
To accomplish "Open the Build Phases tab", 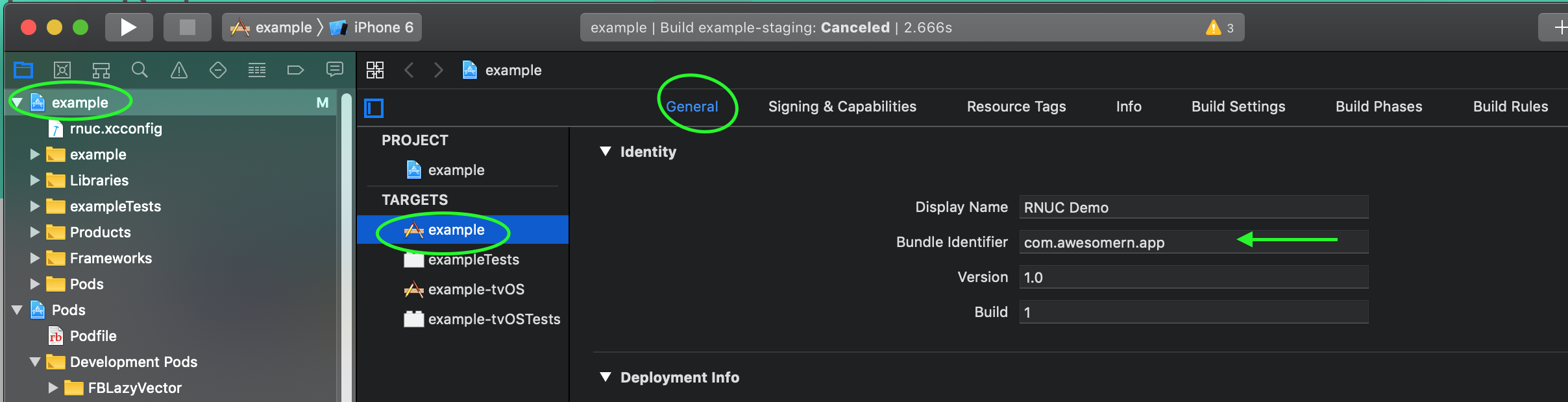I will [x=1378, y=106].
